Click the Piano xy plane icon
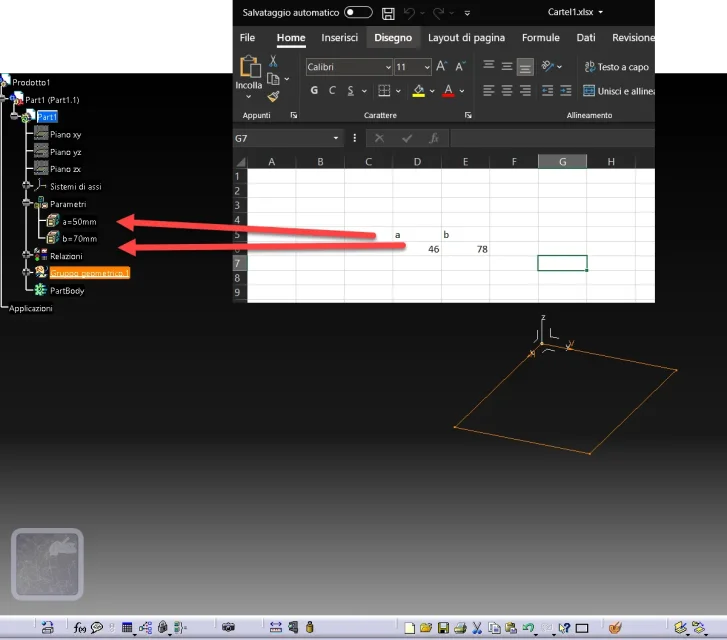This screenshot has height=640, width=727. coord(41,133)
